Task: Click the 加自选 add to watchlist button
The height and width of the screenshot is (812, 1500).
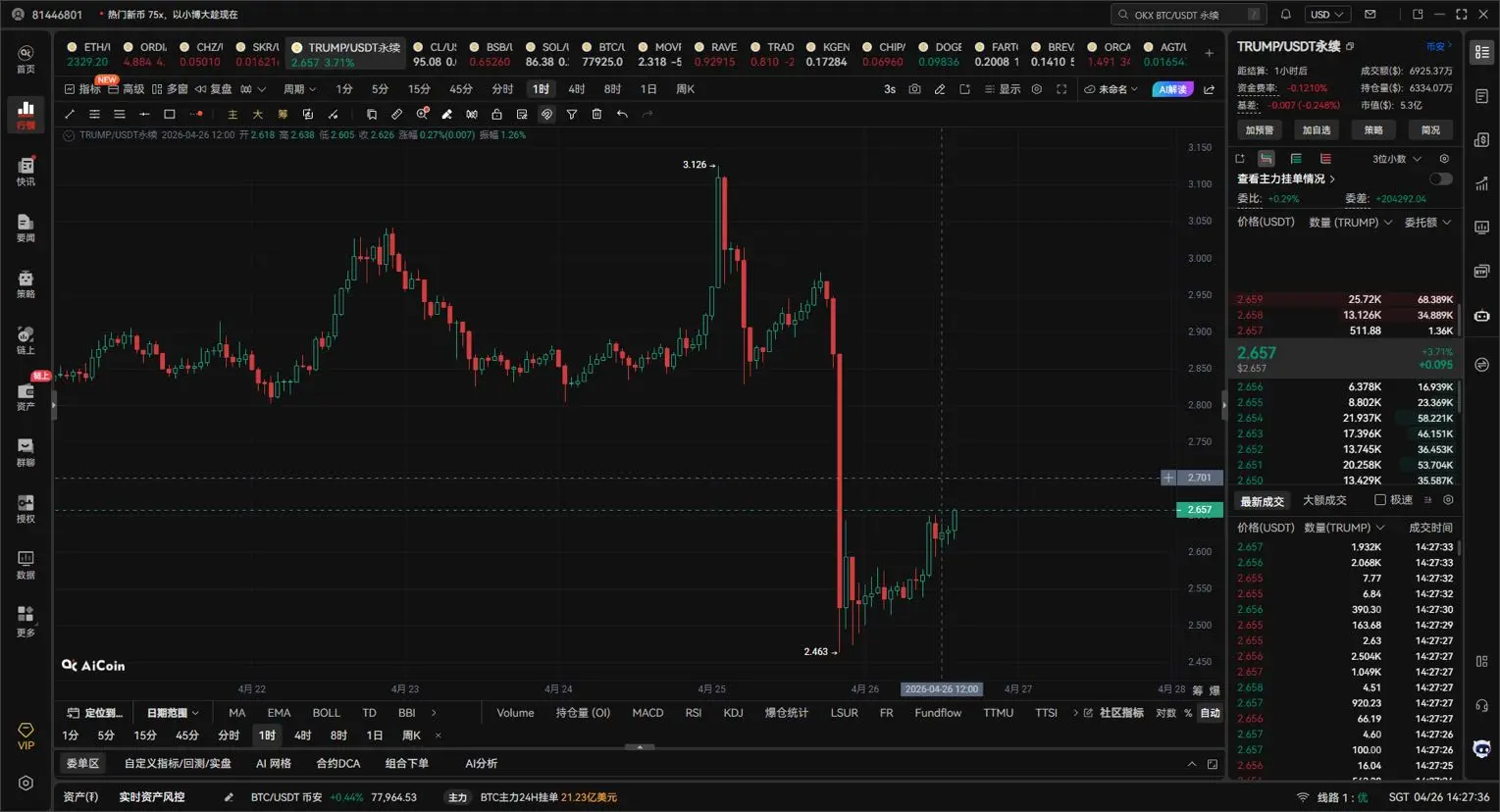Action: pos(1317,130)
